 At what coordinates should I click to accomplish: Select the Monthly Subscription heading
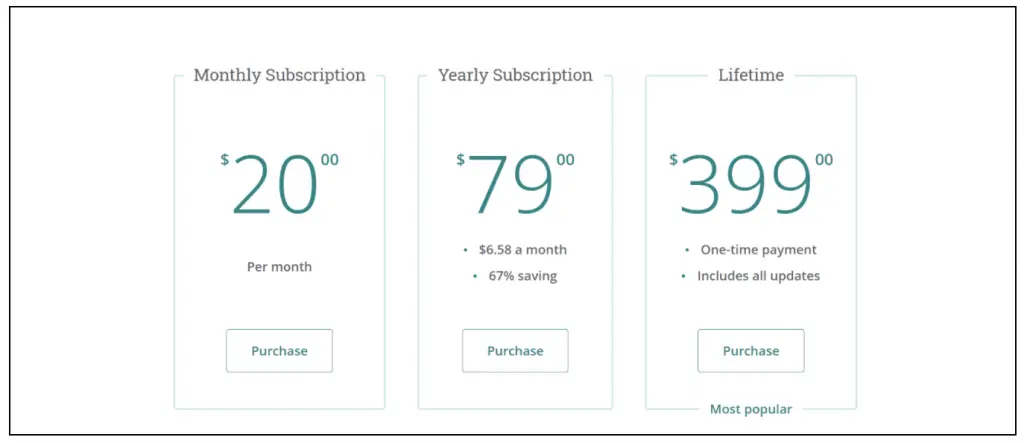(x=279, y=75)
